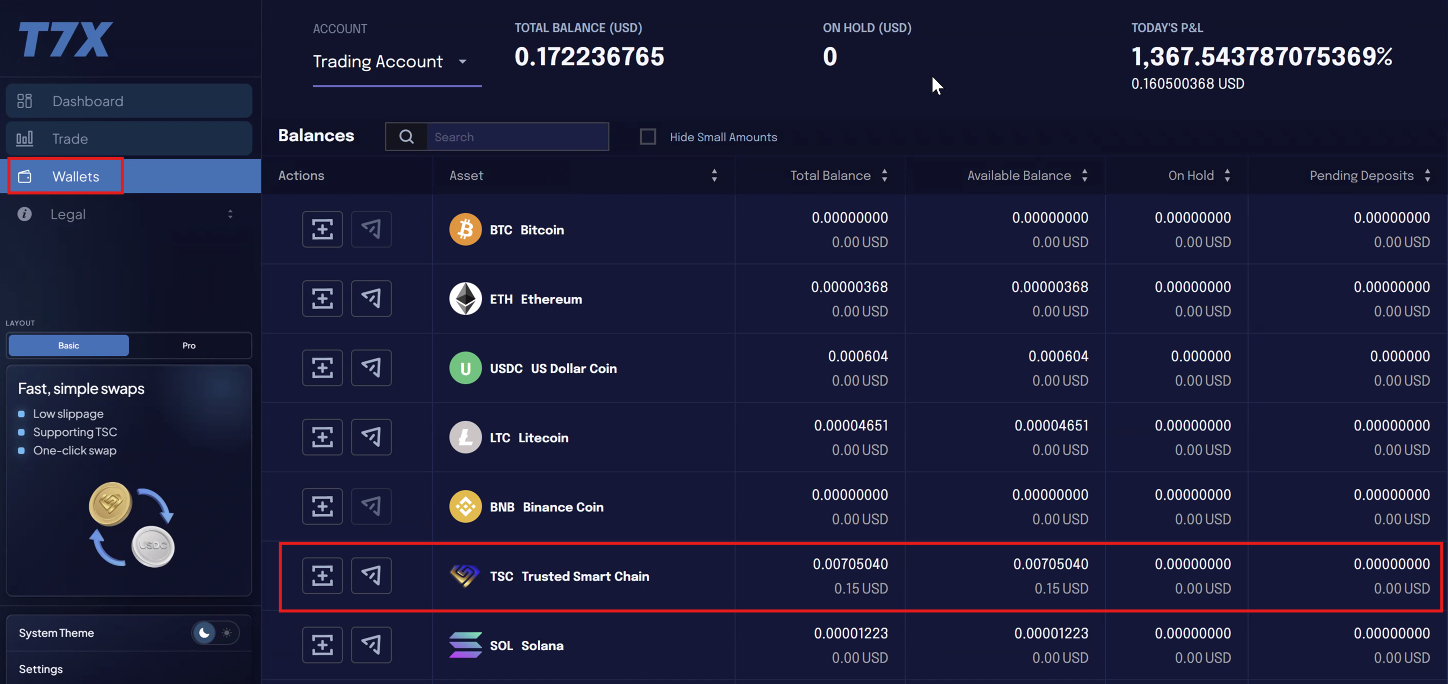Select the Basic layout option
1448x684 pixels.
[68, 345]
